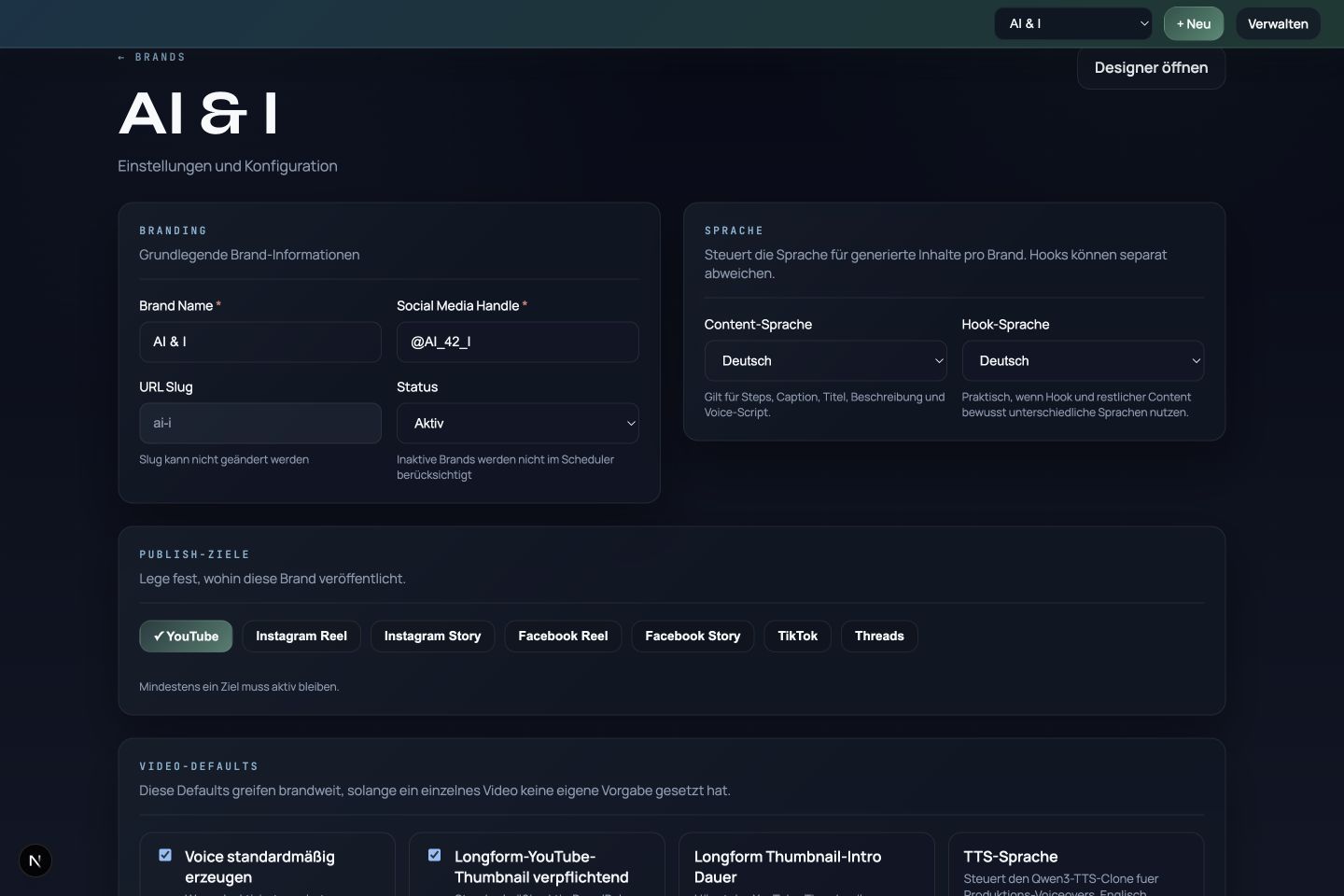Click 'Designer öffnen' button
The width and height of the screenshot is (1344, 896).
coord(1151,67)
